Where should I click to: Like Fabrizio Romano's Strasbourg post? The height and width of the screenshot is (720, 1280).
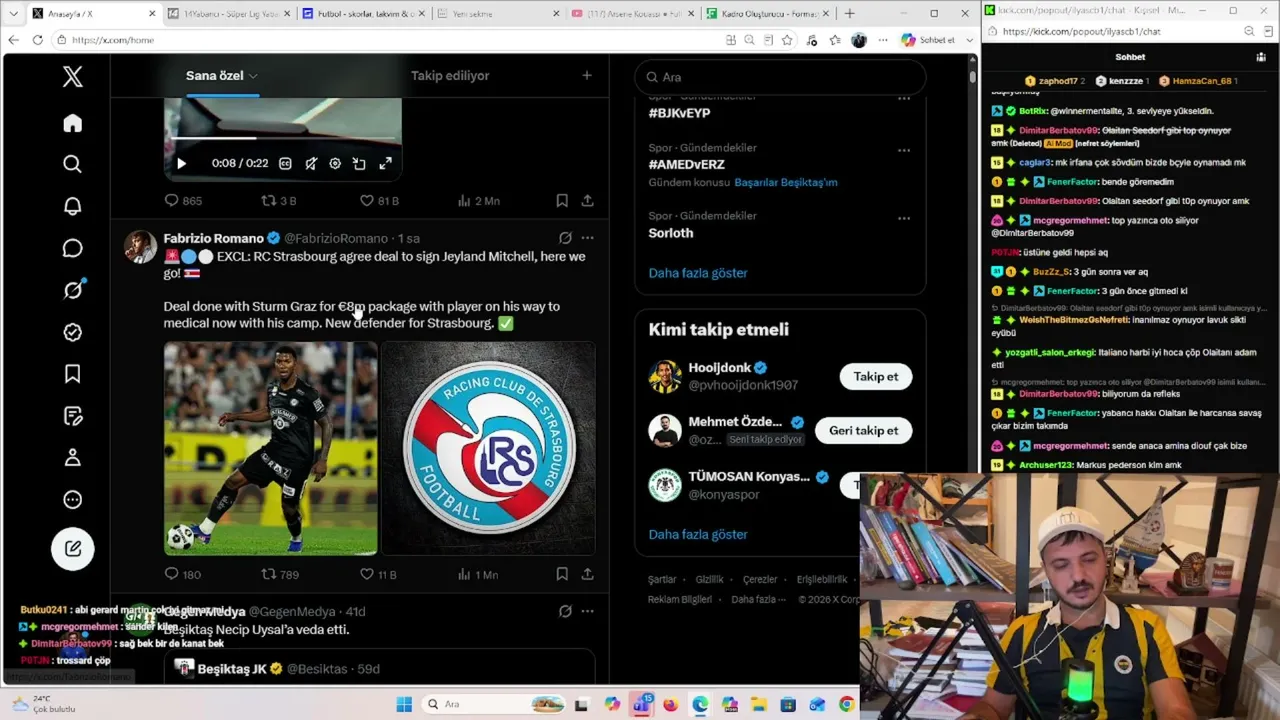coord(378,574)
